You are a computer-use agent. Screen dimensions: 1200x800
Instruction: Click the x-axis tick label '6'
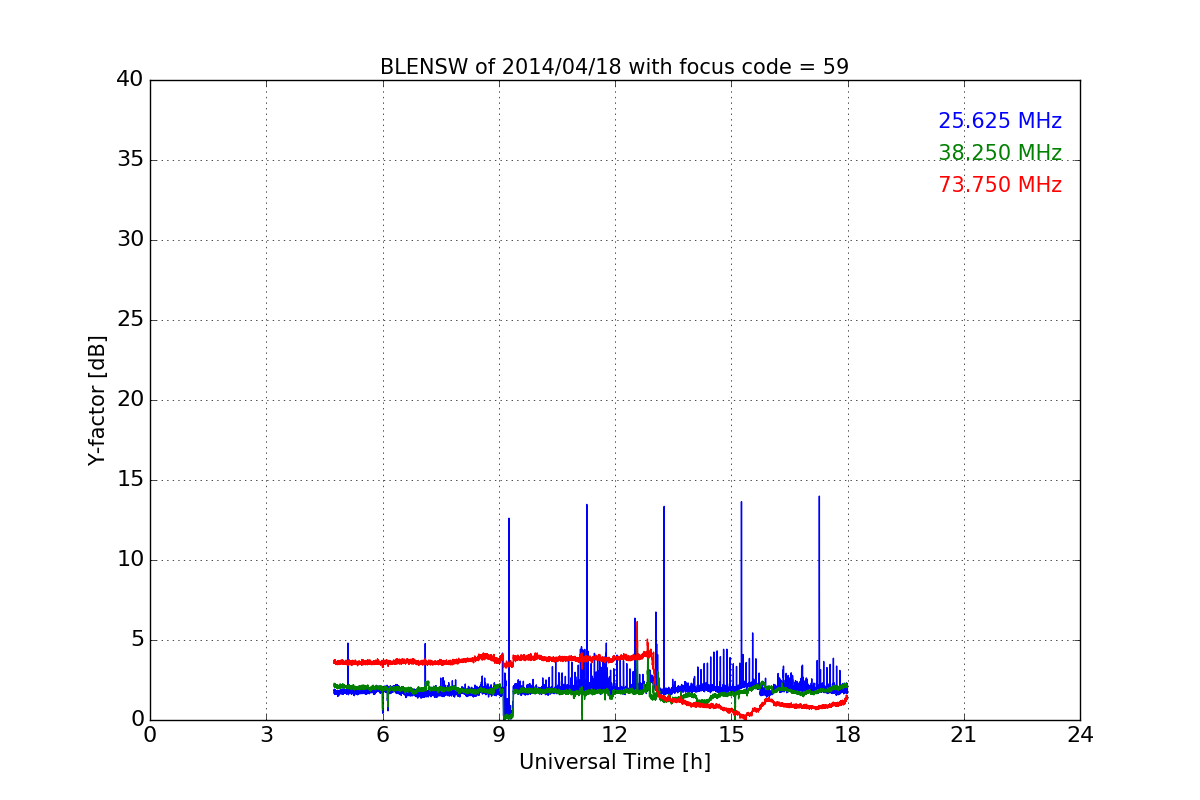point(382,735)
